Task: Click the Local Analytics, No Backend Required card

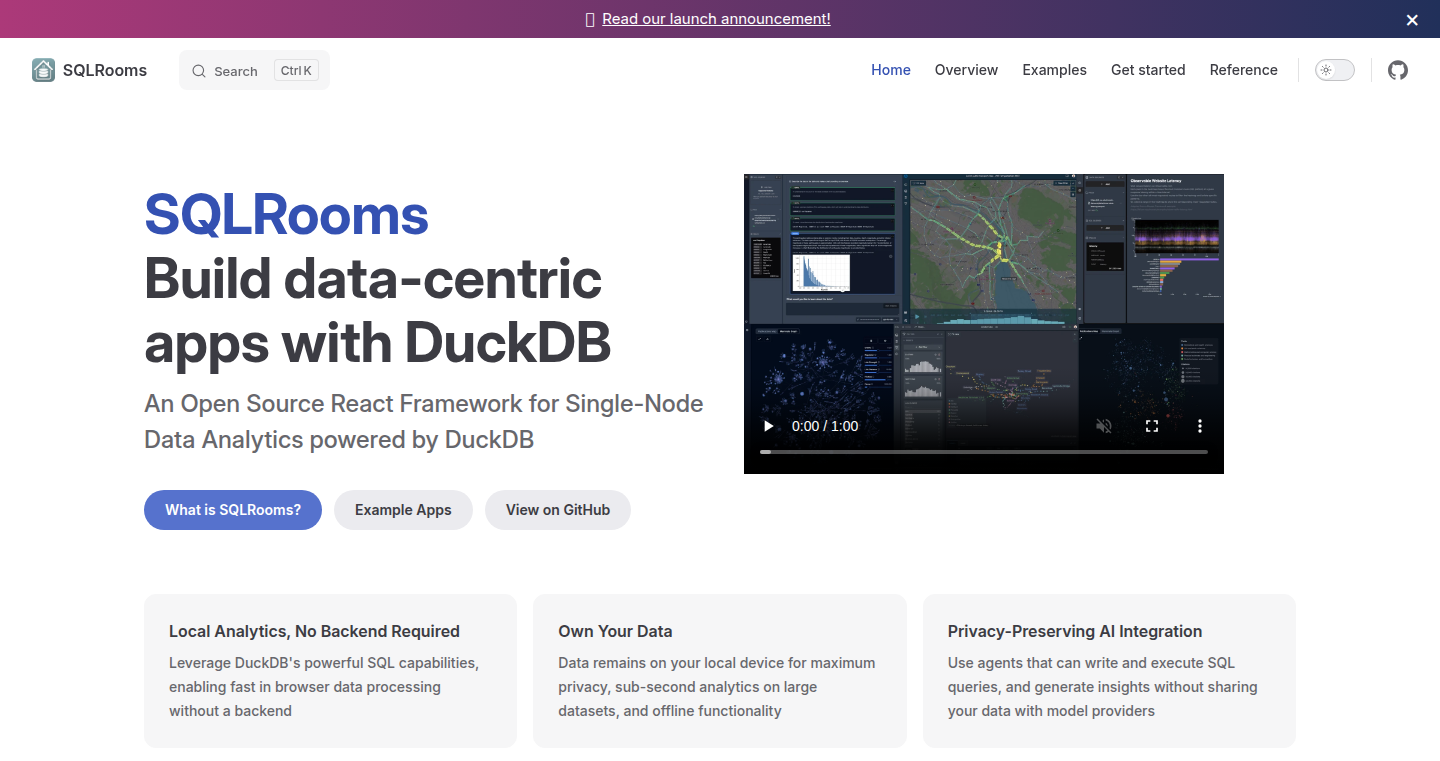Action: coord(330,671)
